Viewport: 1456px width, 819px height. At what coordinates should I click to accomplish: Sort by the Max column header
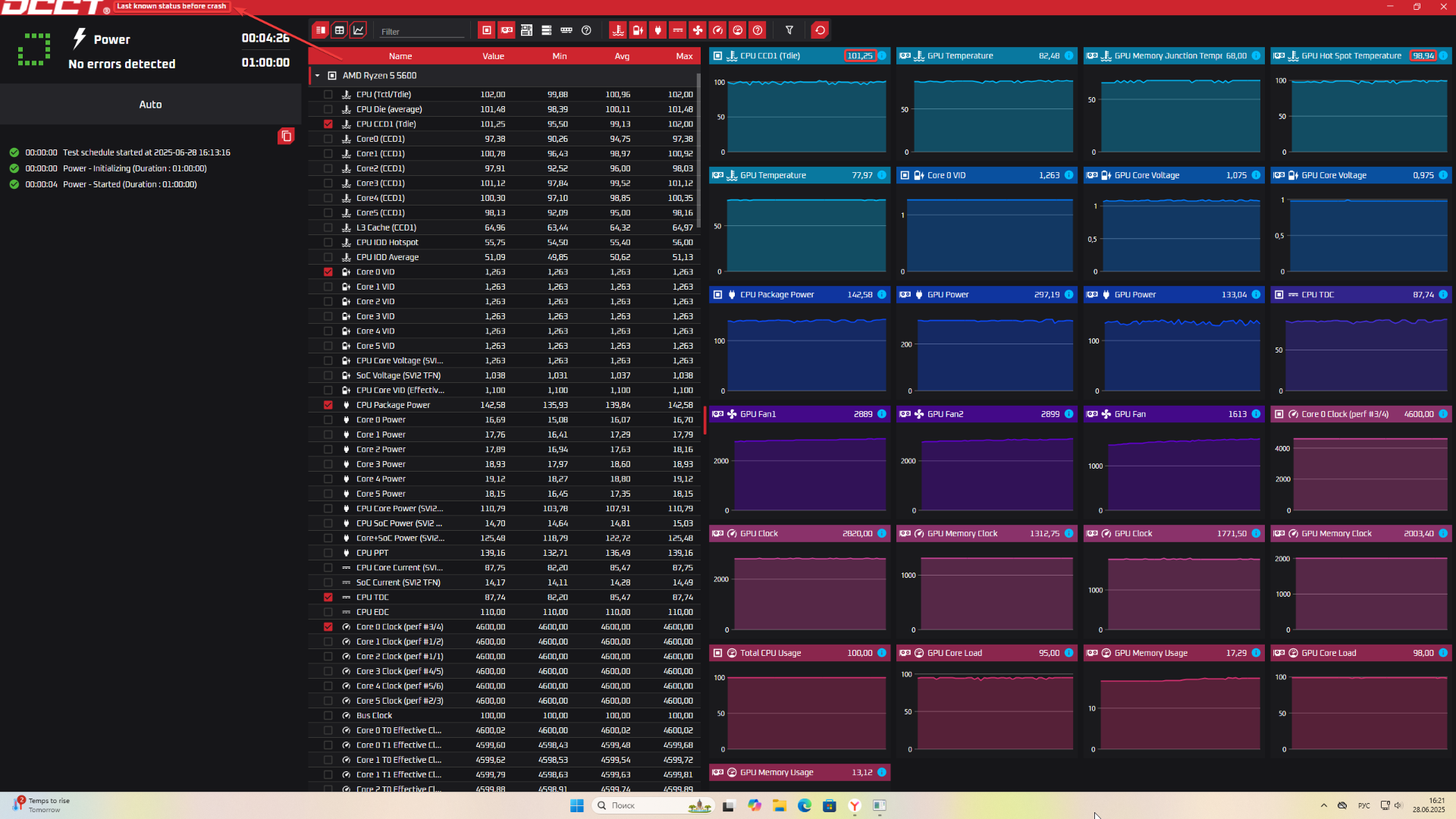pos(684,56)
